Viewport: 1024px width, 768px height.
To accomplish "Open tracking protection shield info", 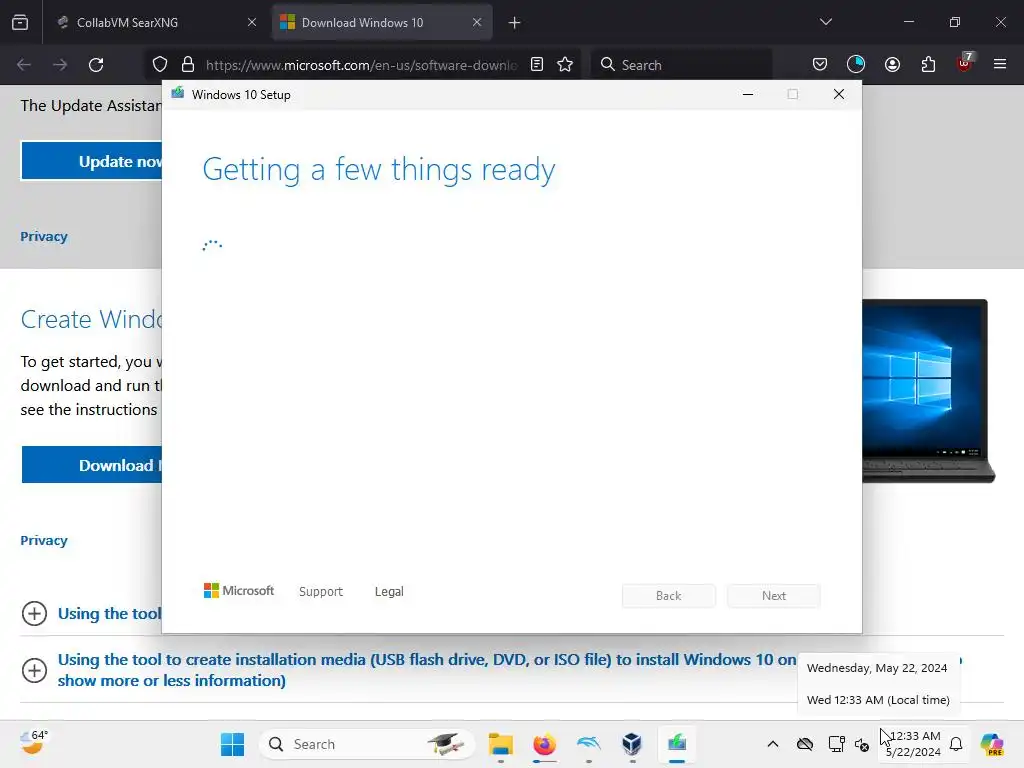I will [x=160, y=65].
